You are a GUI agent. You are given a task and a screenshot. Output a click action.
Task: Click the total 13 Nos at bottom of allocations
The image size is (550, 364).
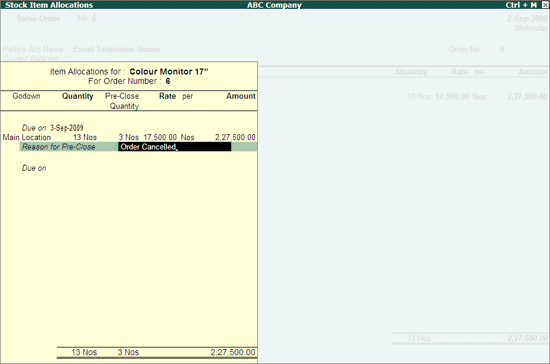point(84,352)
